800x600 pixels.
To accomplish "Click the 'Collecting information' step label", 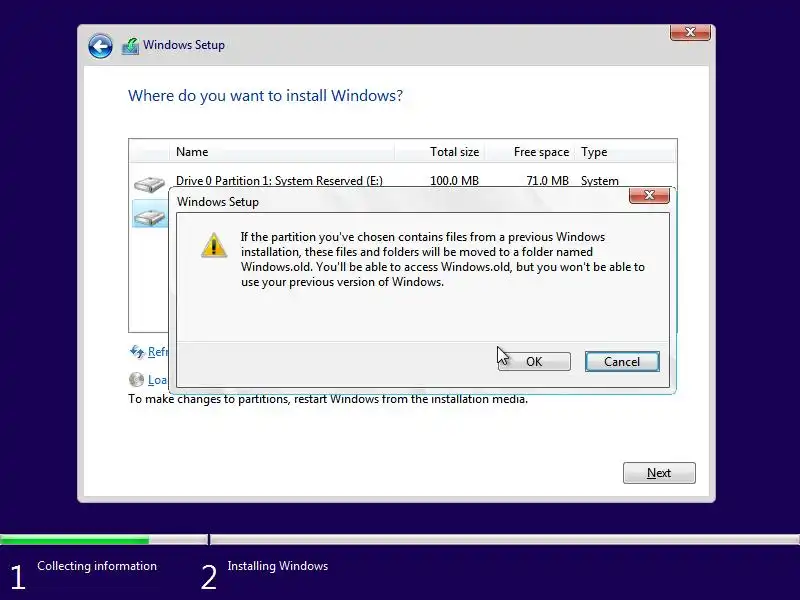I will 97,566.
